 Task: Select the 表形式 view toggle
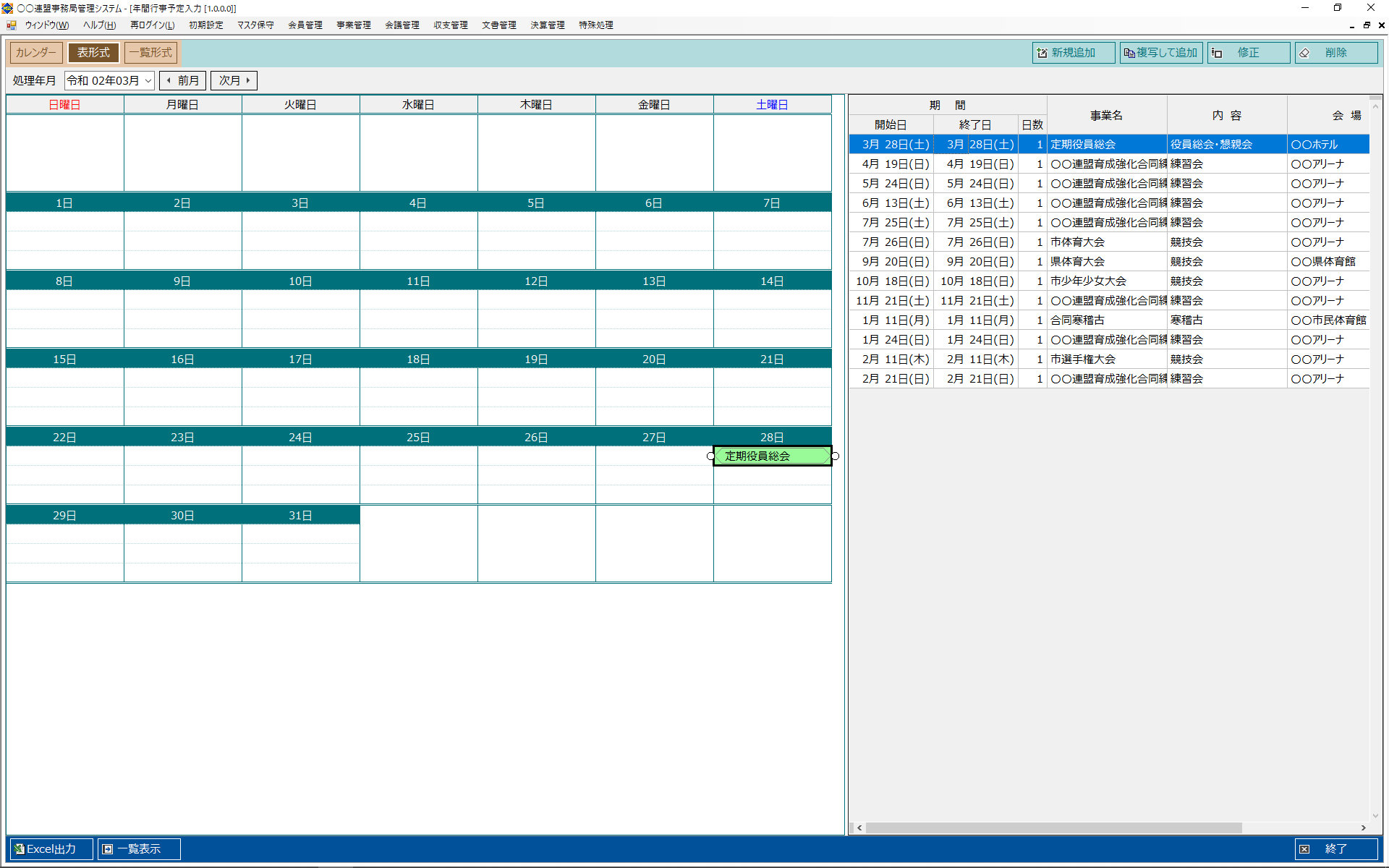[94, 53]
